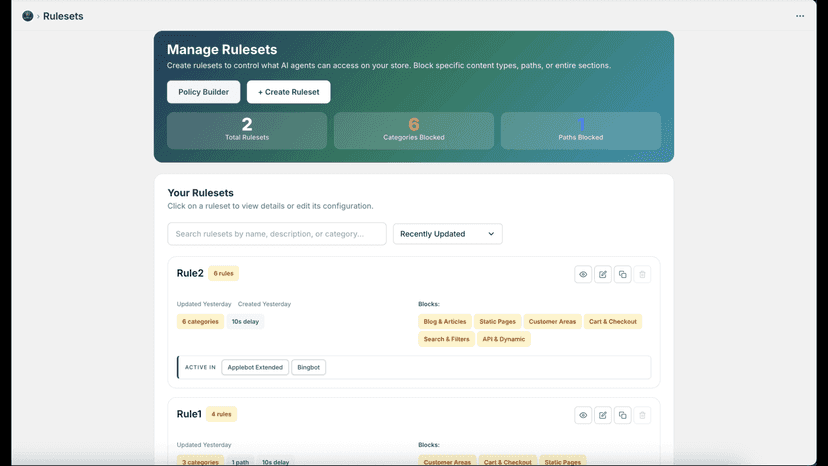Select the Bingbot active tag
Image resolution: width=828 pixels, height=466 pixels.
[308, 367]
